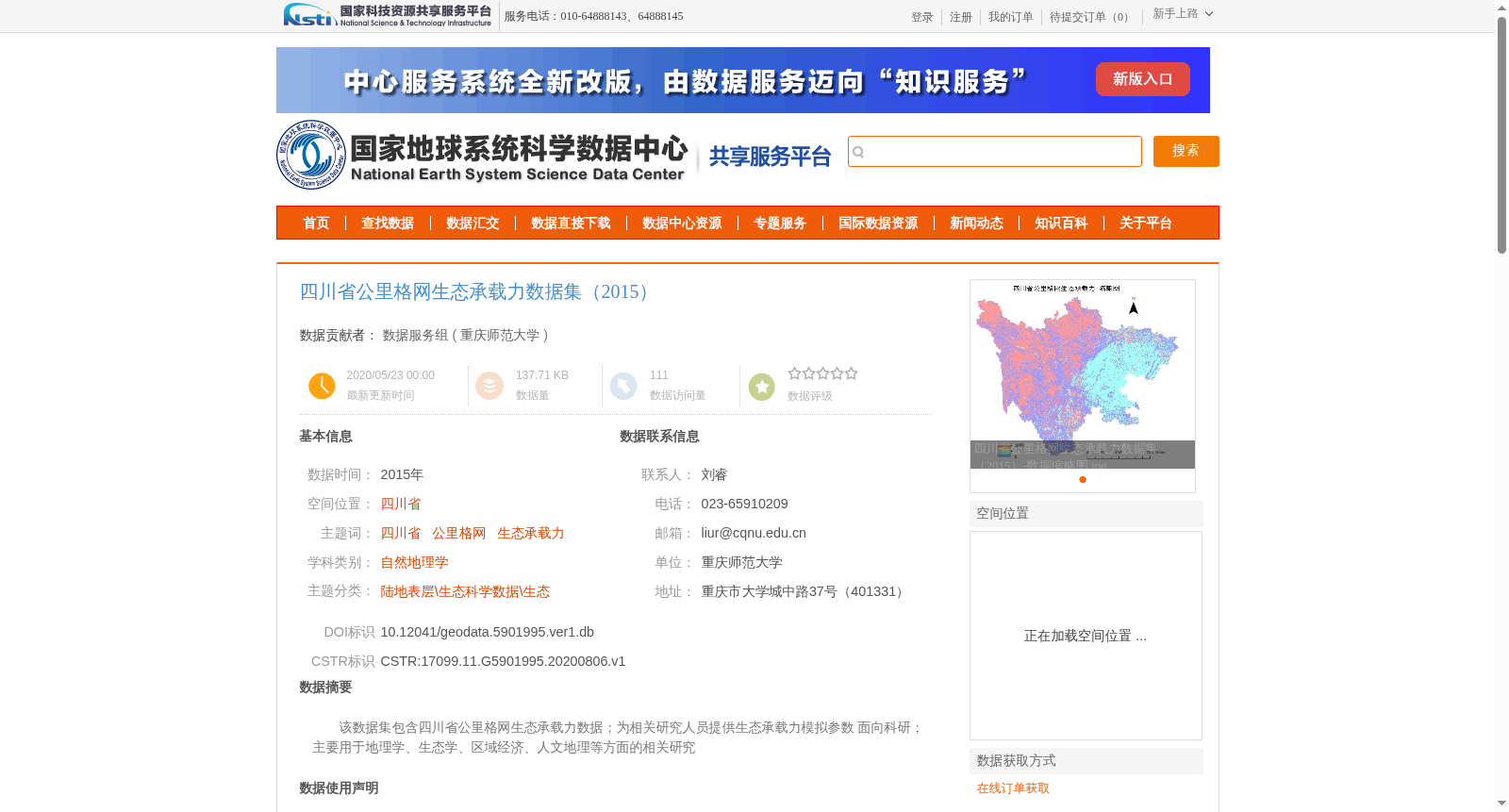Click the 数据获取方式 section header
Viewport: 1509px width, 812px height.
point(1086,761)
